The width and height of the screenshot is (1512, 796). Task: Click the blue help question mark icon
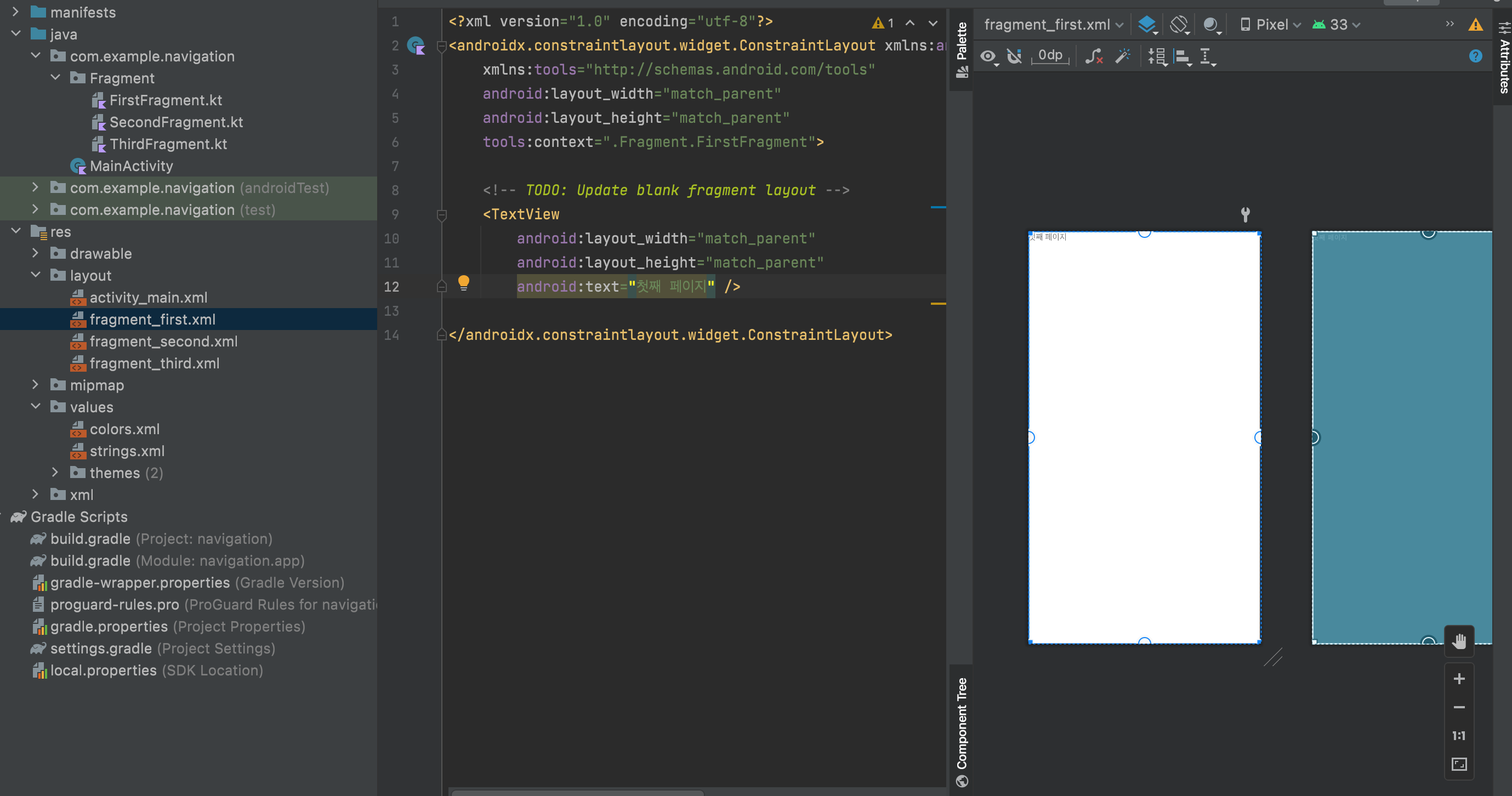tap(1476, 56)
